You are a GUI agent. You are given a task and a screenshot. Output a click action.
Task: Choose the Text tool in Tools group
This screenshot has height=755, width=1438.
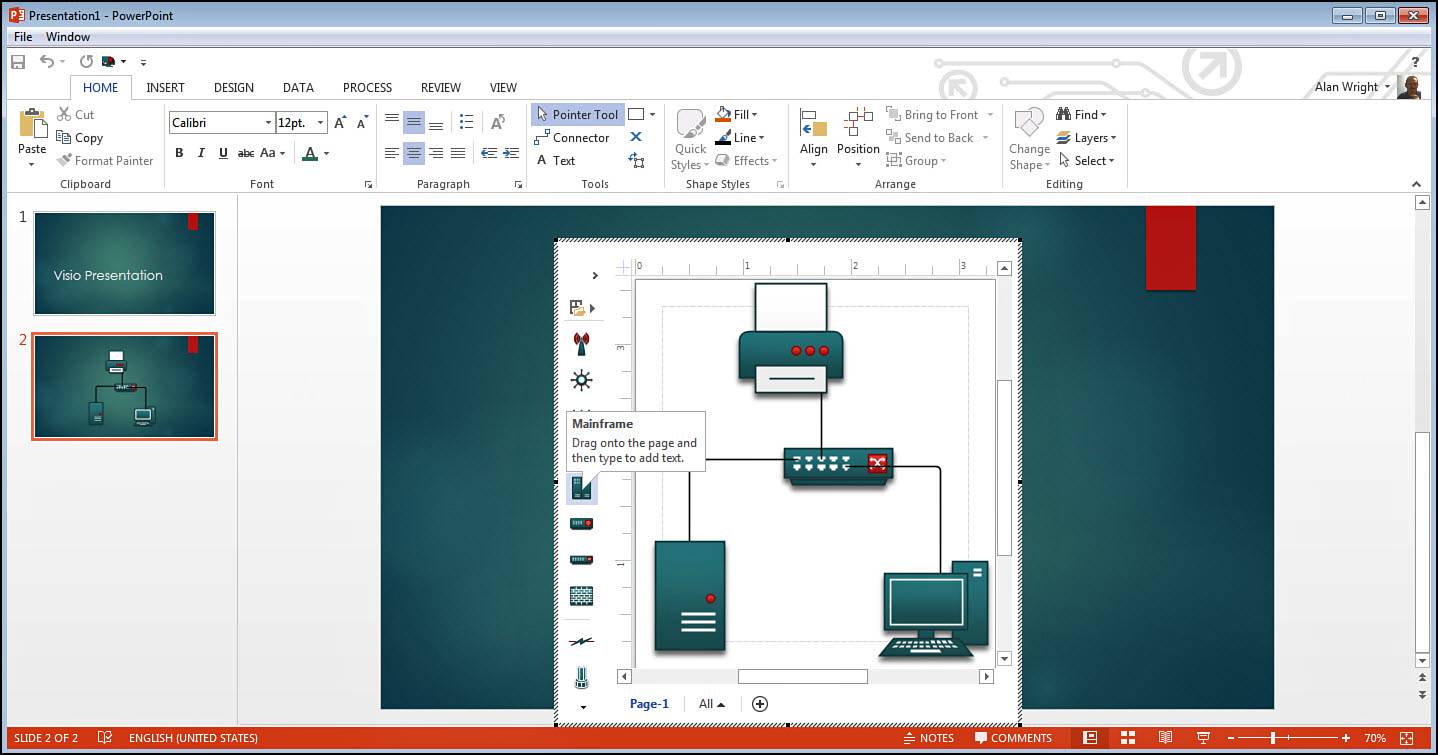tap(555, 160)
